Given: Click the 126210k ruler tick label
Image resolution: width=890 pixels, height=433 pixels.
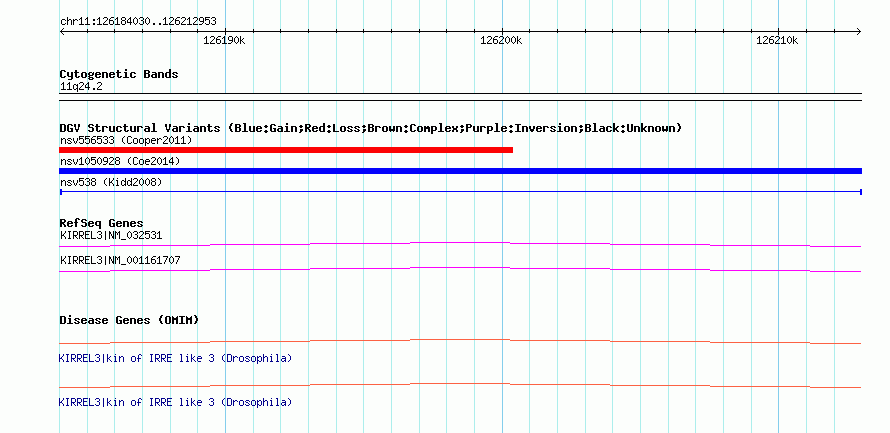Looking at the screenshot, I should coord(777,40).
